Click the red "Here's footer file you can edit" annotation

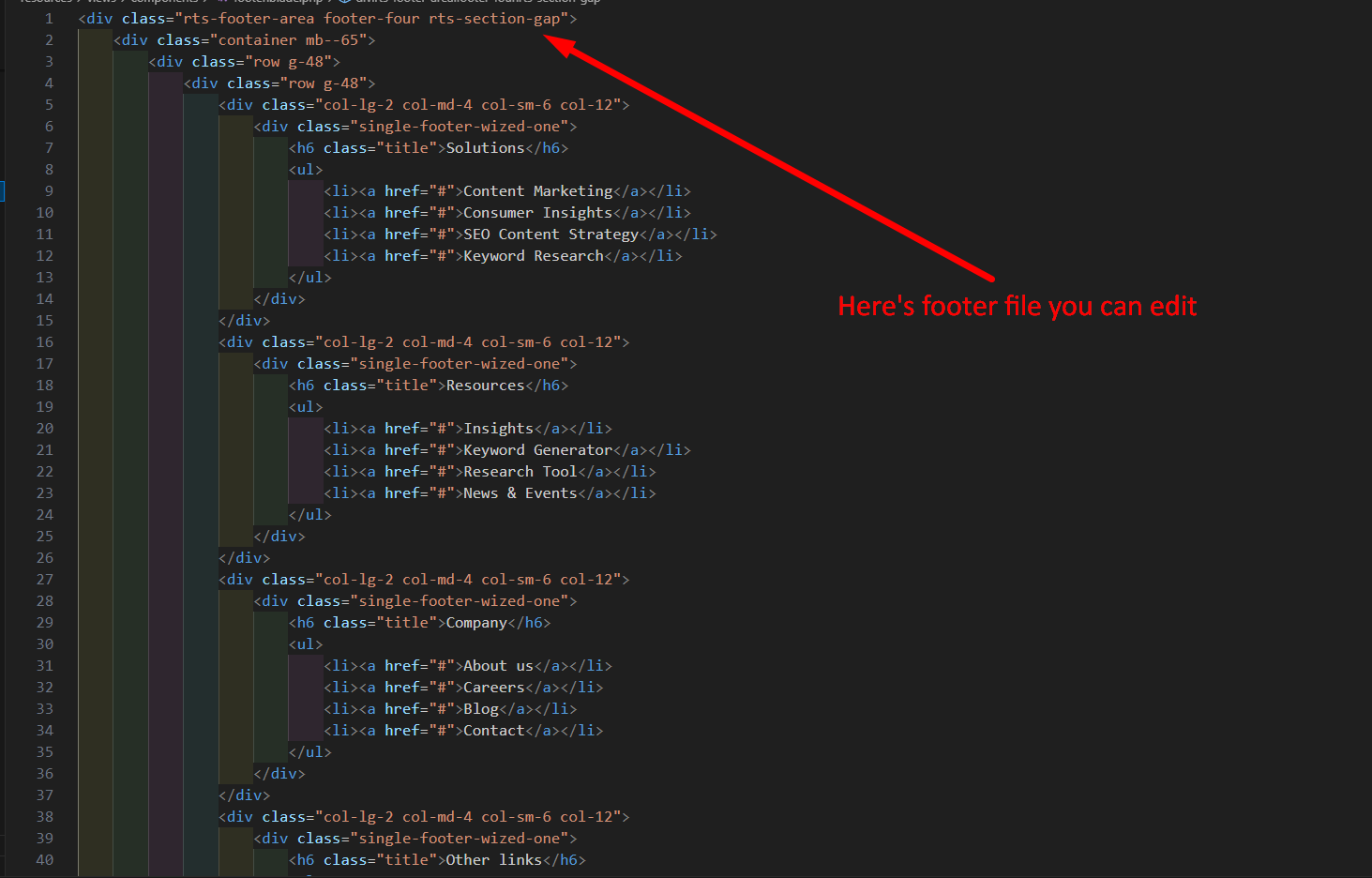point(1017,307)
